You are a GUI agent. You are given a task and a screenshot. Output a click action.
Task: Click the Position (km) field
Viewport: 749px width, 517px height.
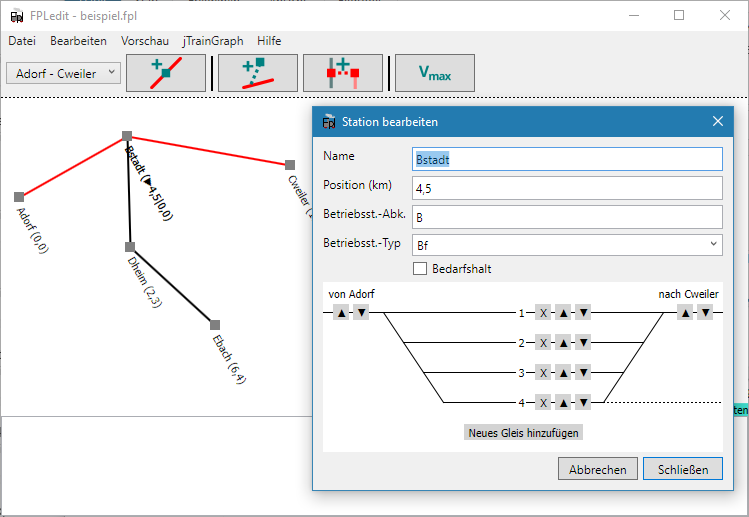click(567, 188)
